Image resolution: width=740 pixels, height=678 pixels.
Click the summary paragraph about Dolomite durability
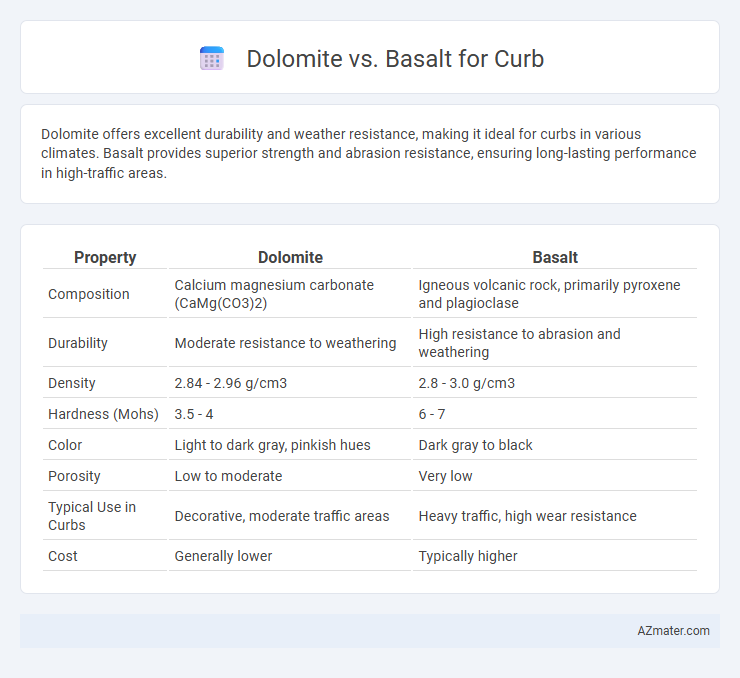(x=369, y=153)
